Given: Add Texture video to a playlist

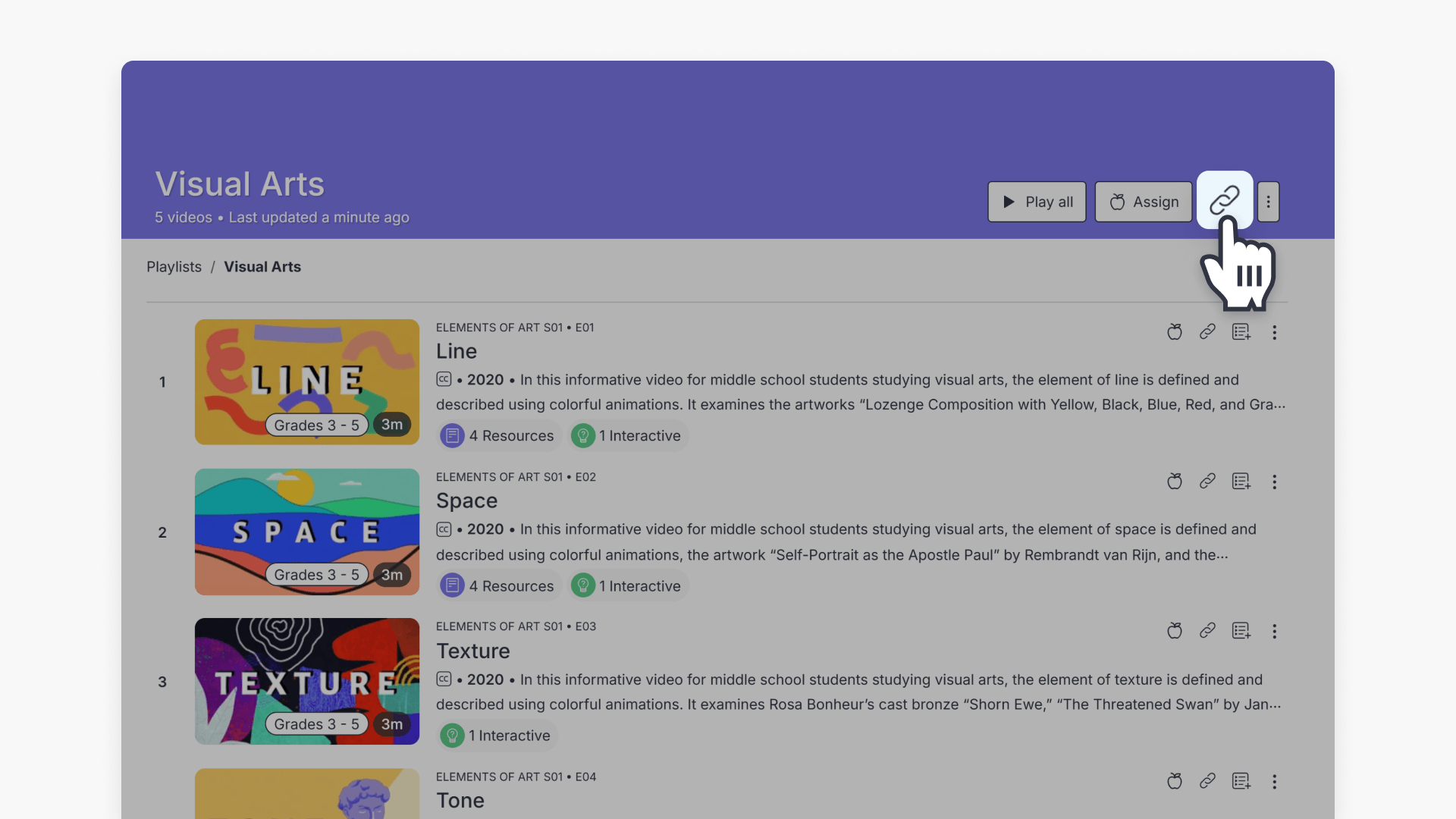Looking at the screenshot, I should point(1241,631).
